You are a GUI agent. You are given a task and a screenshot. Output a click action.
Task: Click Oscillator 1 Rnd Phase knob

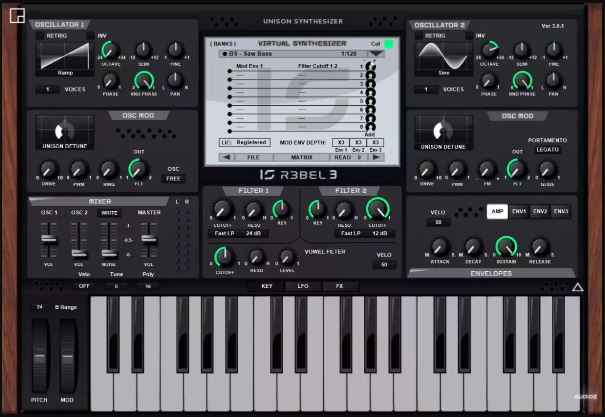point(144,81)
